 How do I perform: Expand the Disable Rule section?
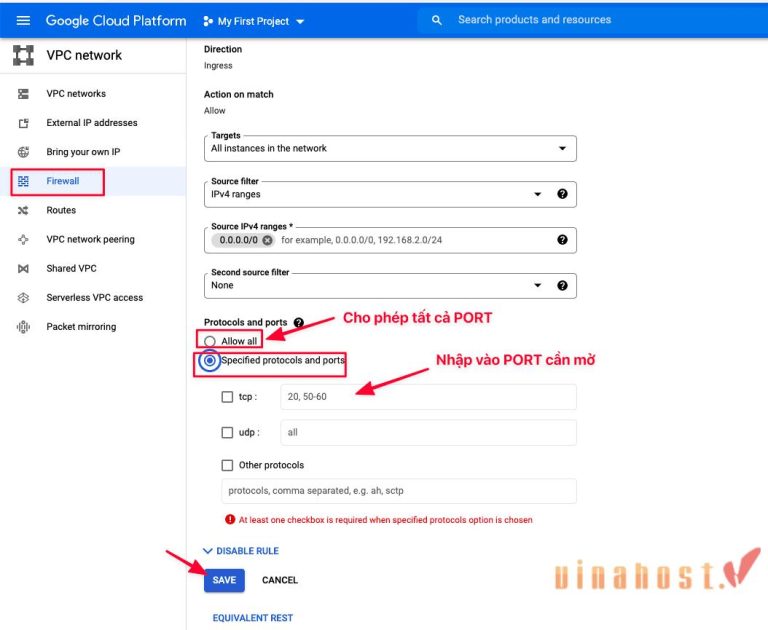coord(241,551)
